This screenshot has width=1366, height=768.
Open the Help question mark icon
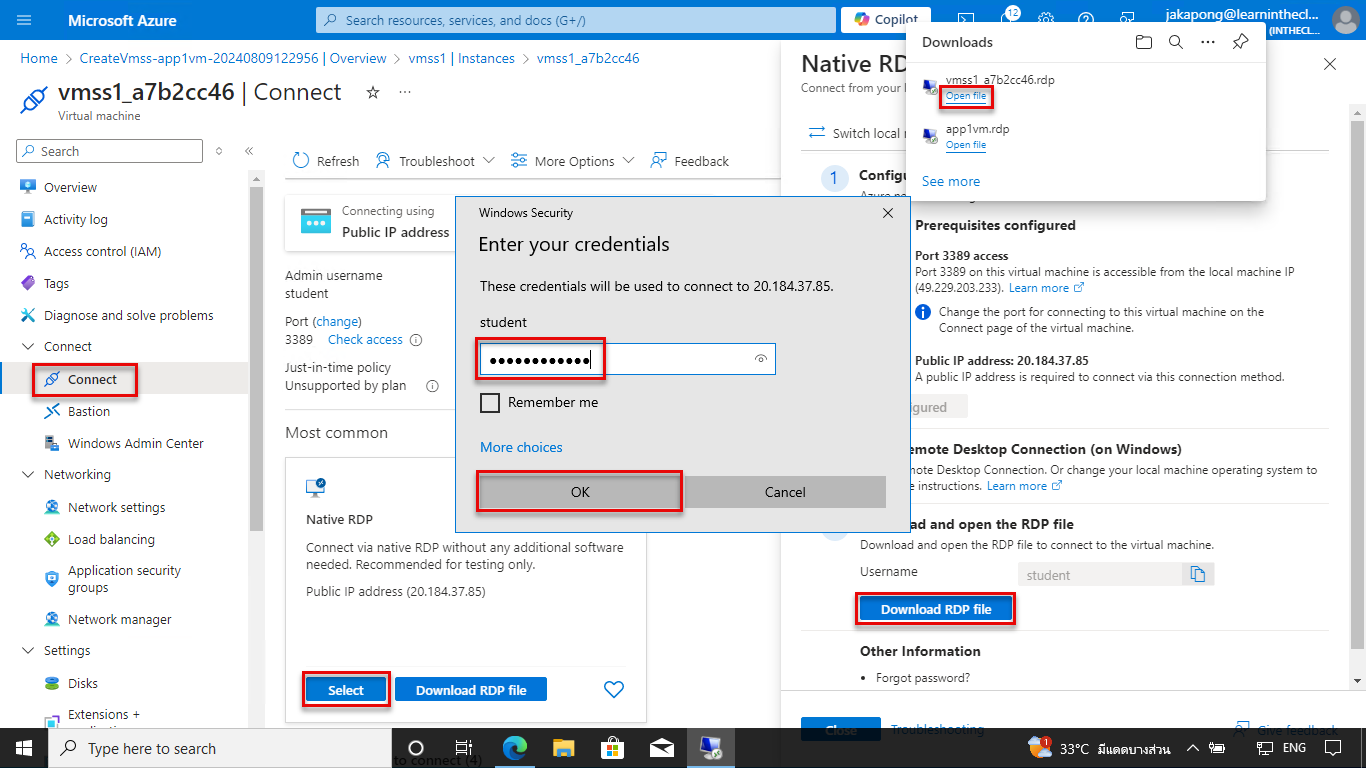click(1086, 20)
